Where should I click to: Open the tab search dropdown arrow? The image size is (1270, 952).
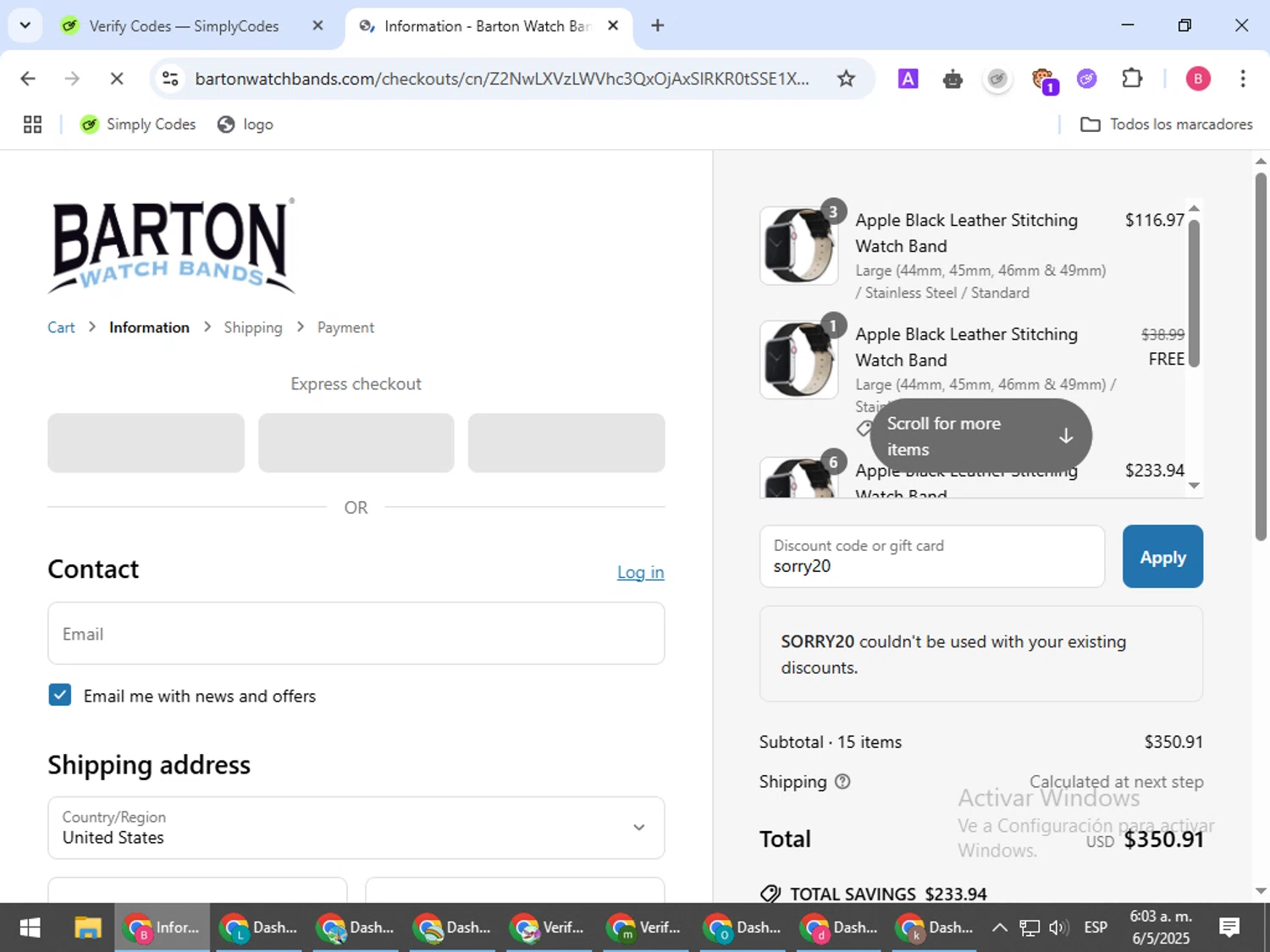(25, 25)
